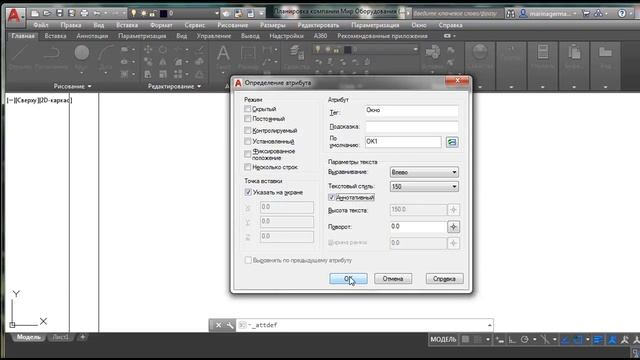The width and height of the screenshot is (640, 360).
Task: Toggle ortho mode in status bar
Action: (512, 339)
